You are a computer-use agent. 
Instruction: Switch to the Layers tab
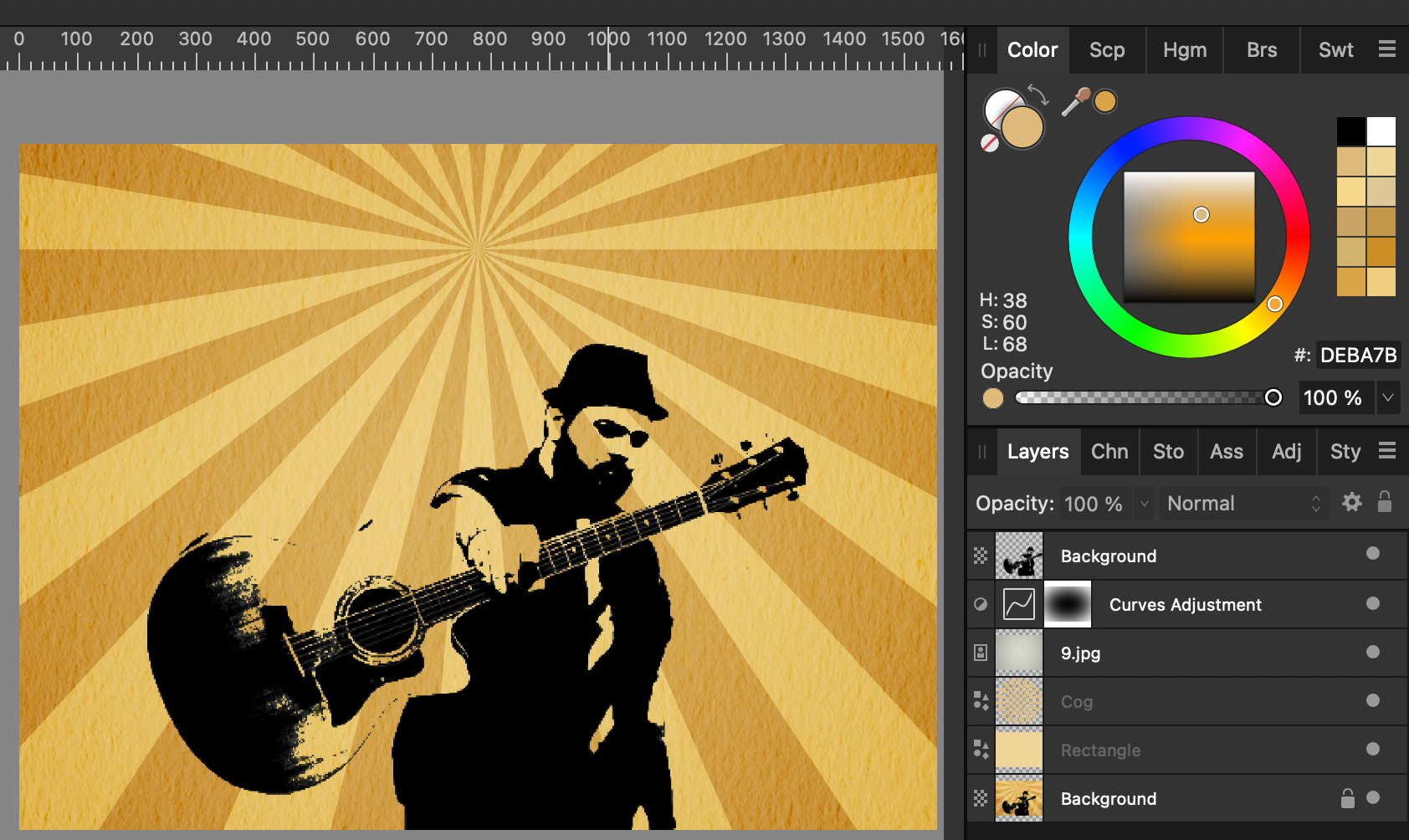pos(1038,452)
